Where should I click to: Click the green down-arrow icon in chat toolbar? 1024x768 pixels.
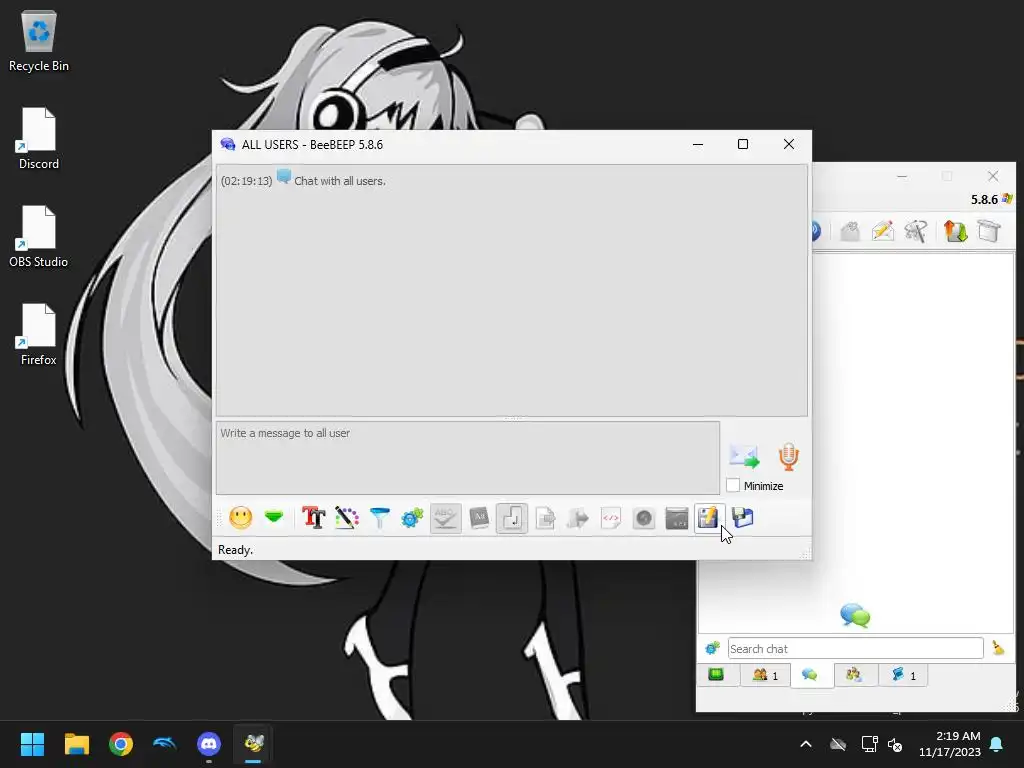(274, 518)
